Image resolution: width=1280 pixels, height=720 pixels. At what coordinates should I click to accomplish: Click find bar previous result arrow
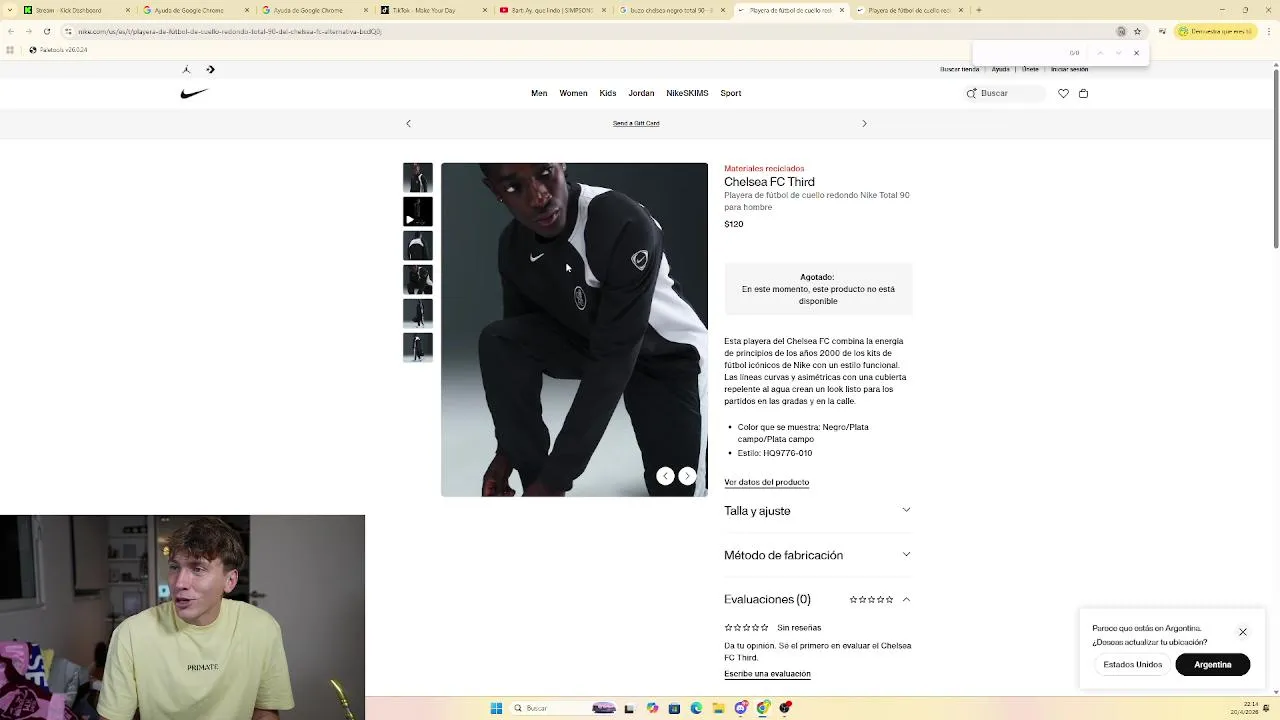pyautogui.click(x=1100, y=53)
